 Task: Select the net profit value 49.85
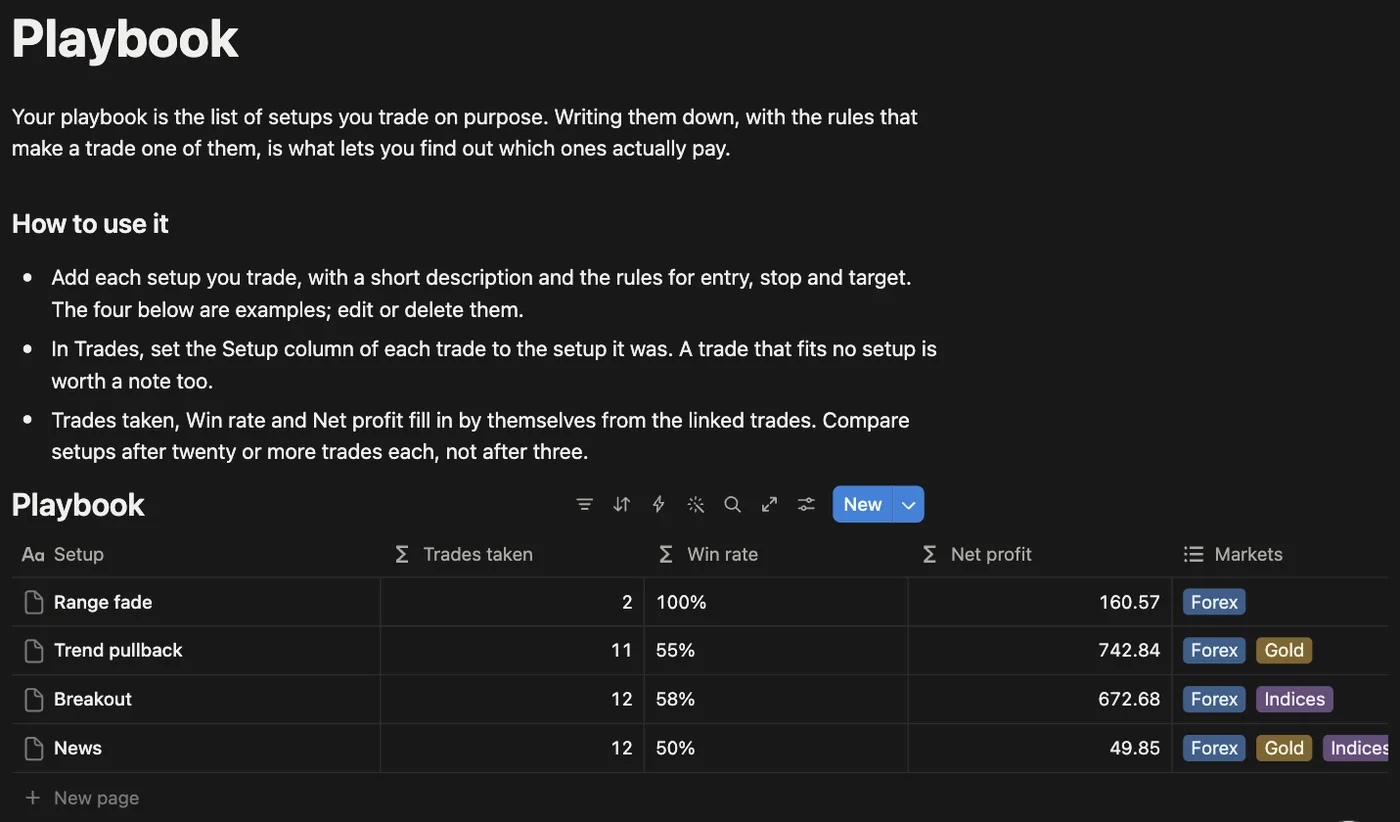1135,748
